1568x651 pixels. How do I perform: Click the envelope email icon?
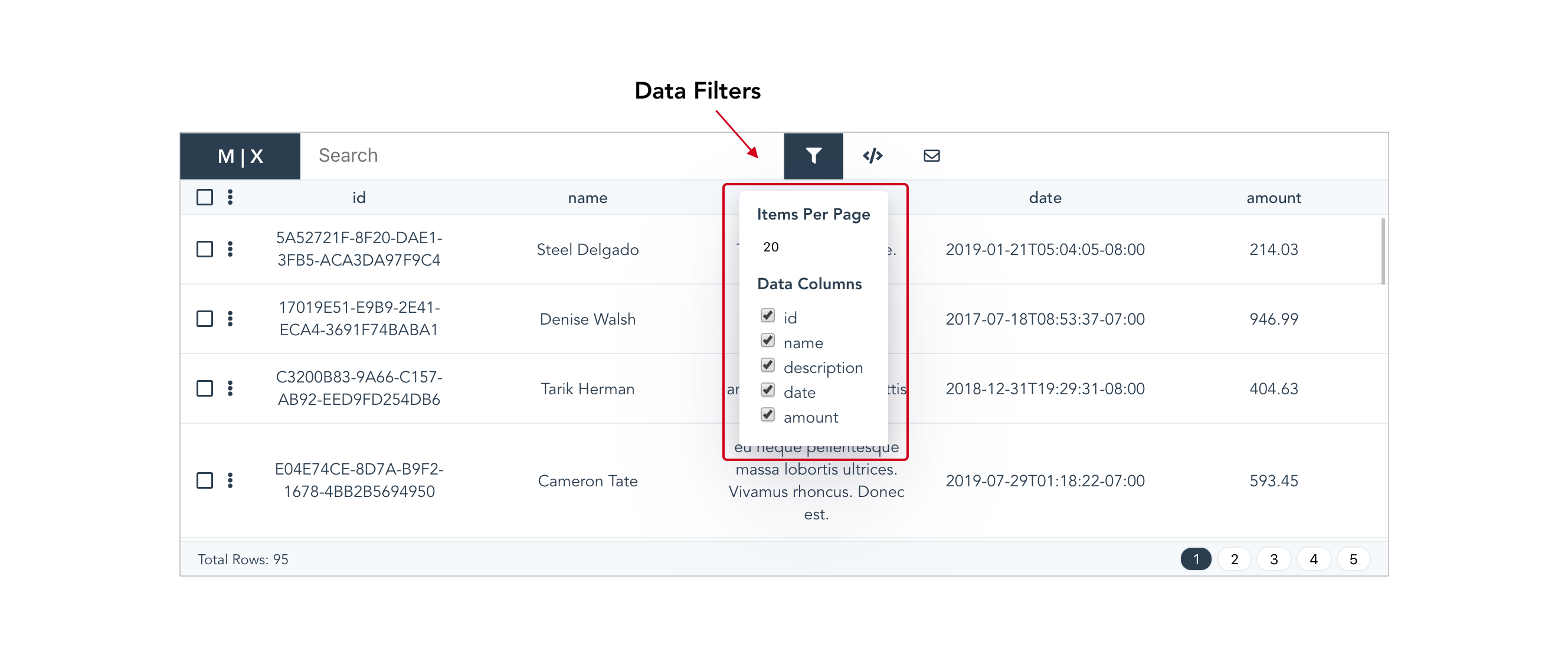(x=931, y=156)
